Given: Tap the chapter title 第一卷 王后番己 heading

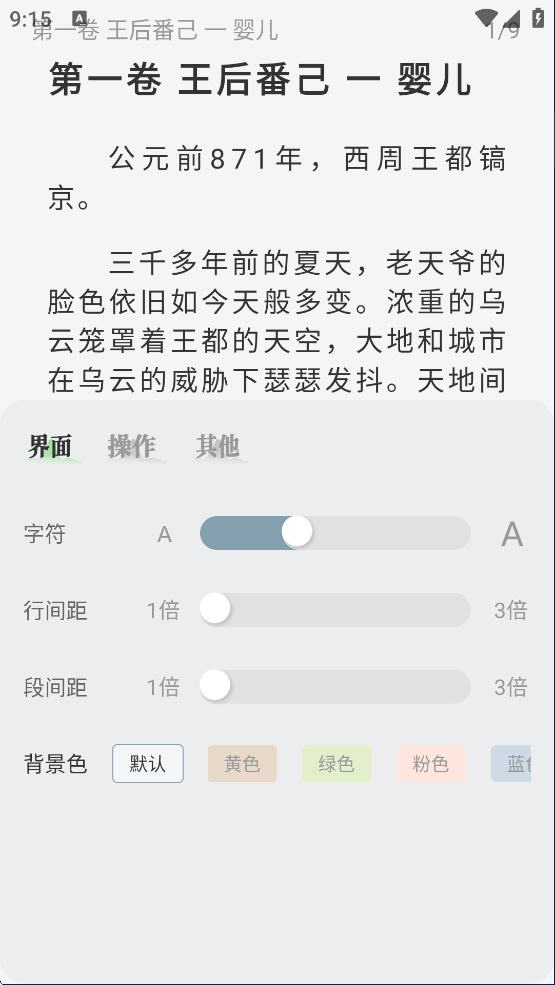Looking at the screenshot, I should [260, 80].
